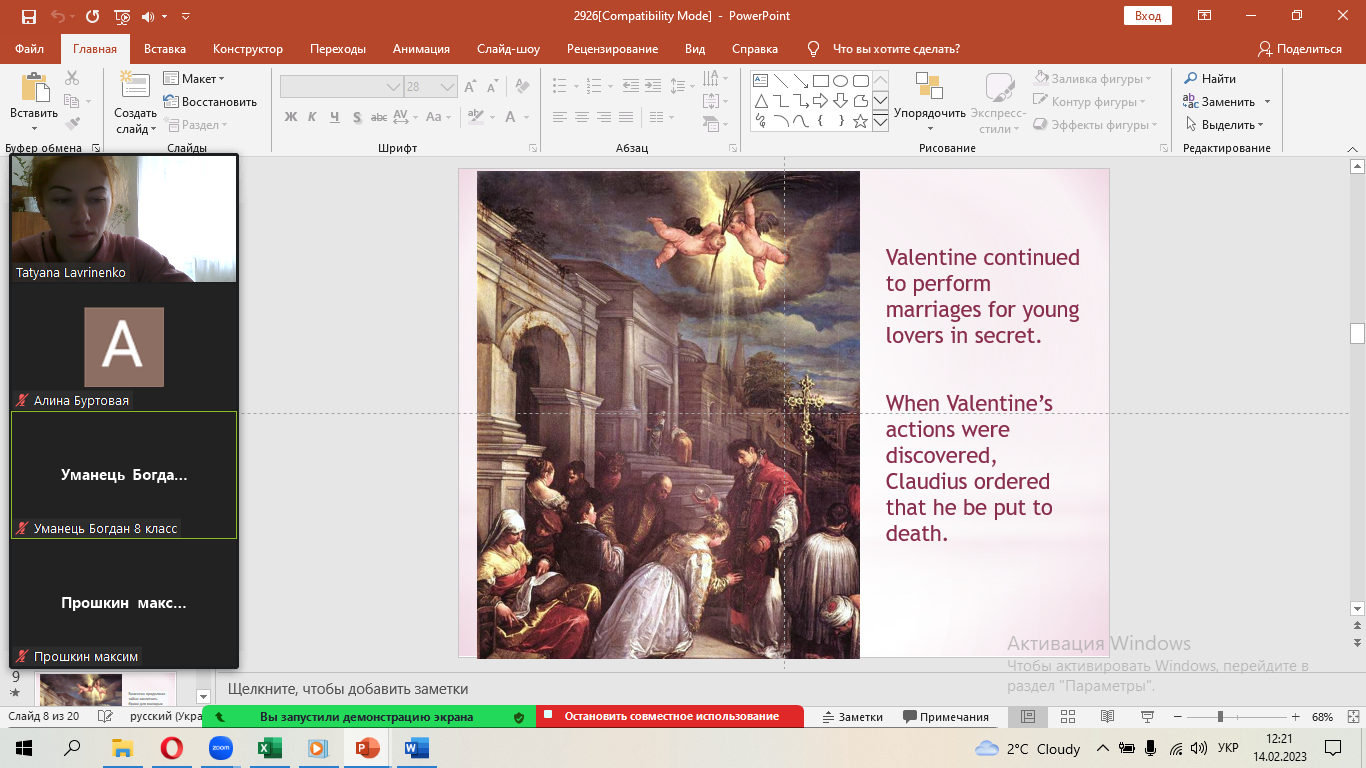Expand the shapes gallery more arrow

coord(881,123)
